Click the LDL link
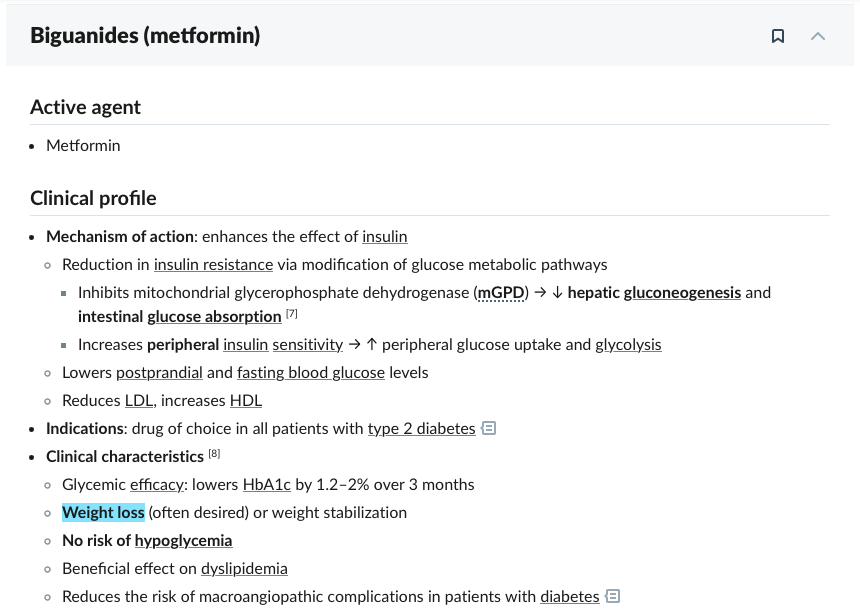This screenshot has height=610, width=860. pyautogui.click(x=139, y=401)
